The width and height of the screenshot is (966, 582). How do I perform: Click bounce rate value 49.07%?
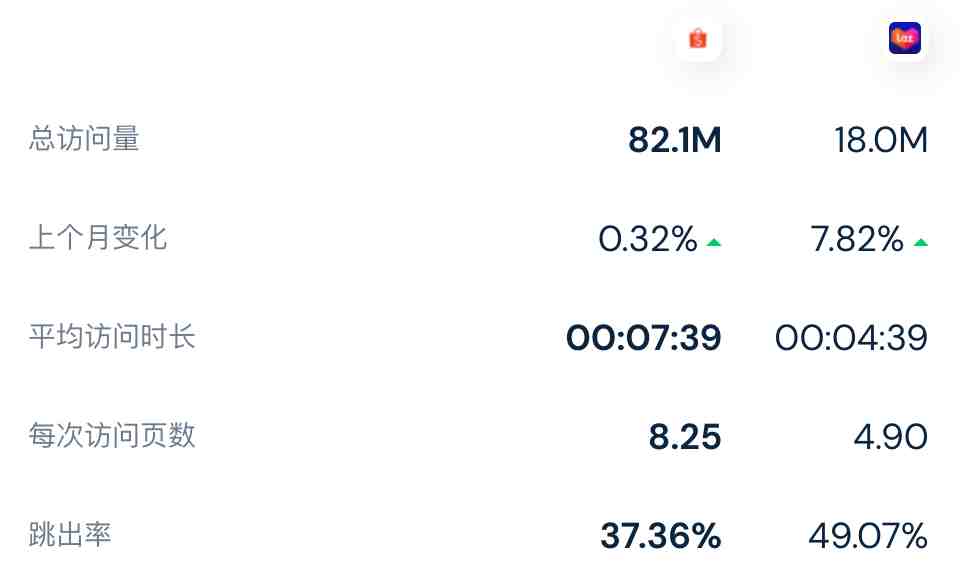tap(868, 536)
